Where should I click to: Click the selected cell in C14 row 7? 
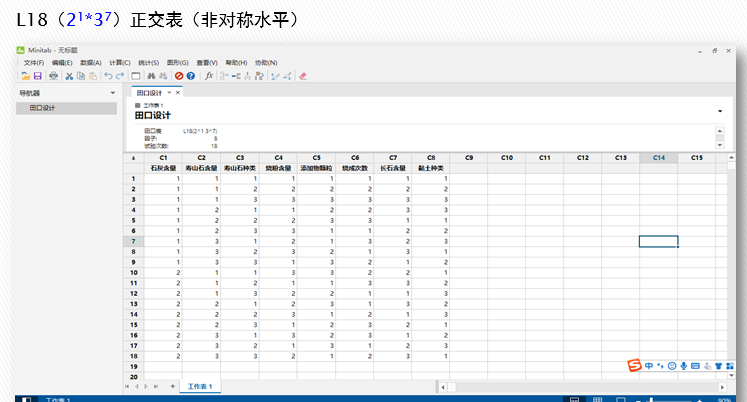coord(658,241)
